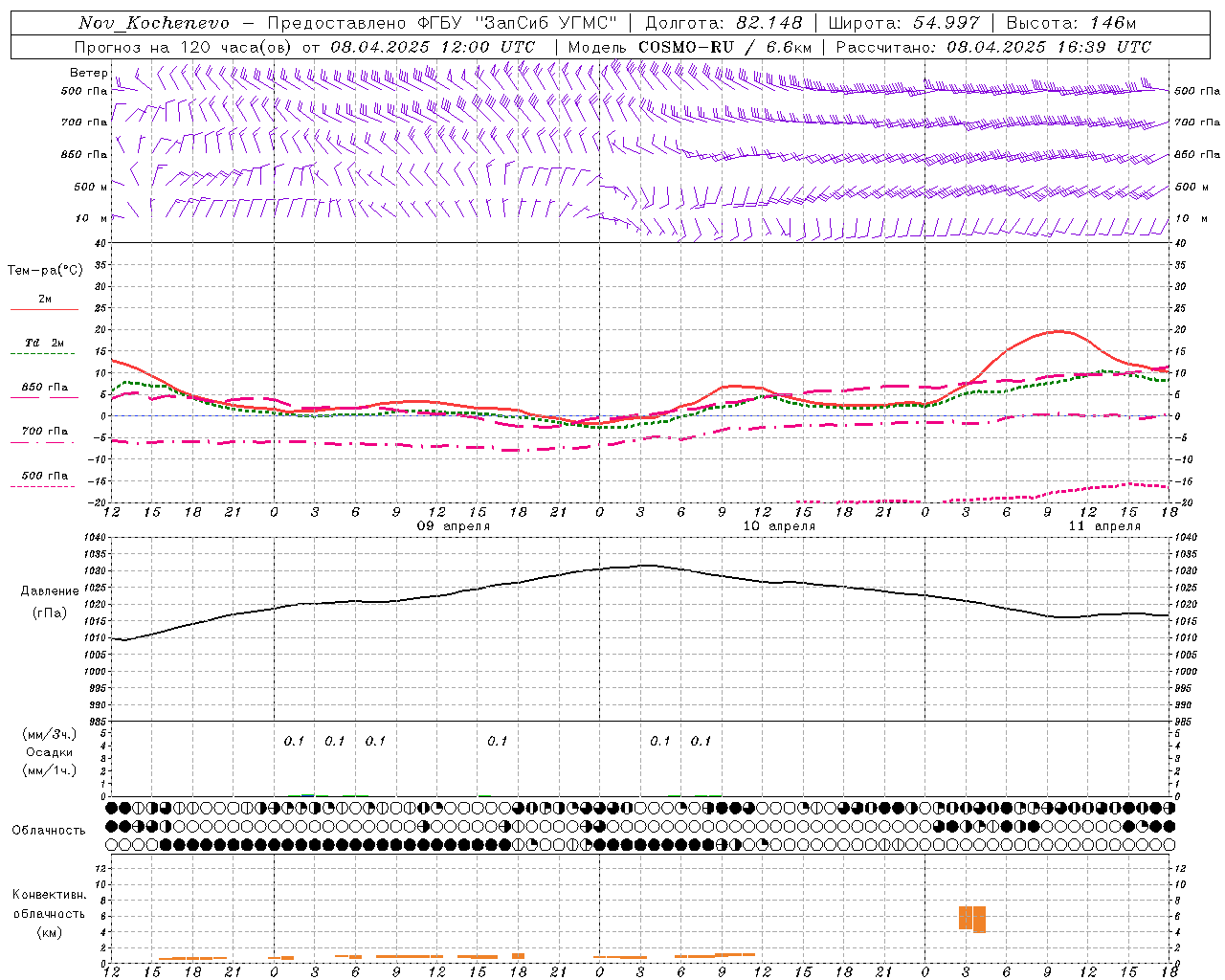The width and height of the screenshot is (1225, 980).
Task: Click the small green precipitation bar near 09 April 03h
Action: click(307, 794)
